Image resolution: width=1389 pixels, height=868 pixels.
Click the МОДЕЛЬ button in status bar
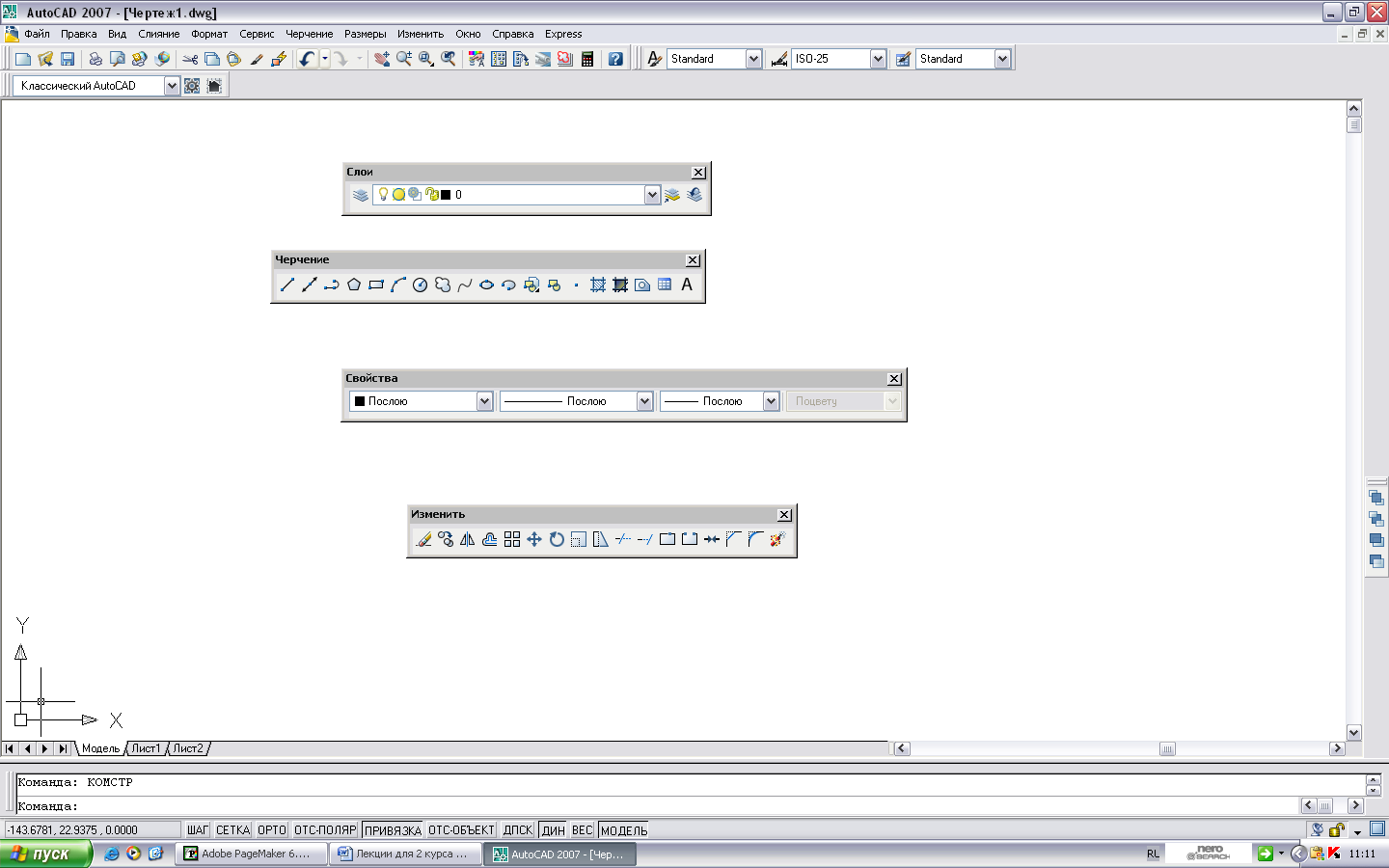(624, 830)
